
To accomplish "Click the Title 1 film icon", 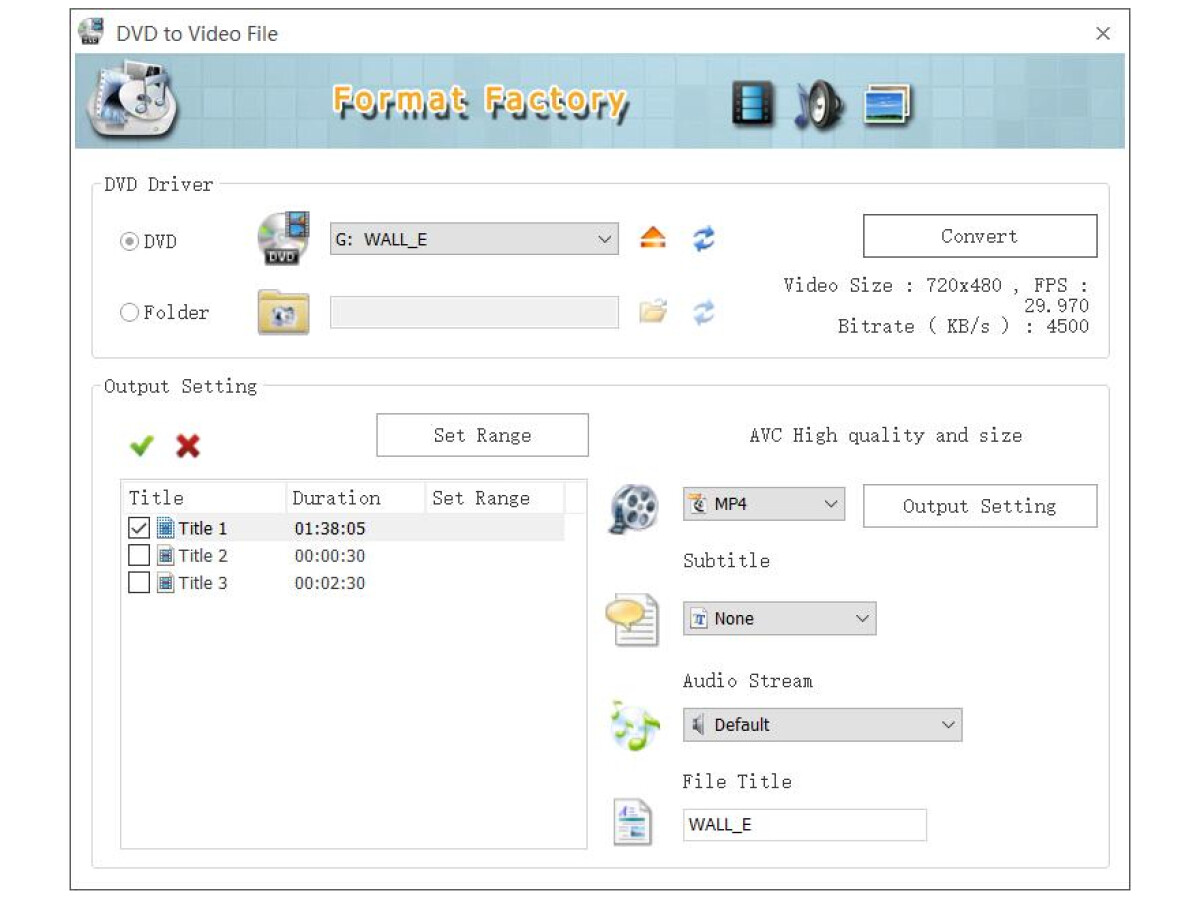I will pos(166,528).
